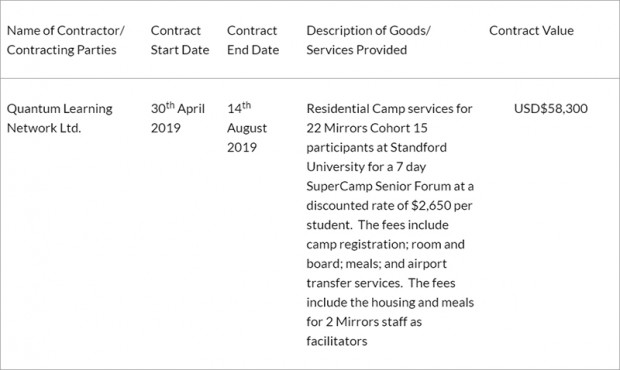The image size is (620, 370).
Task: Select the Contract Start Date header
Action: [x=180, y=40]
